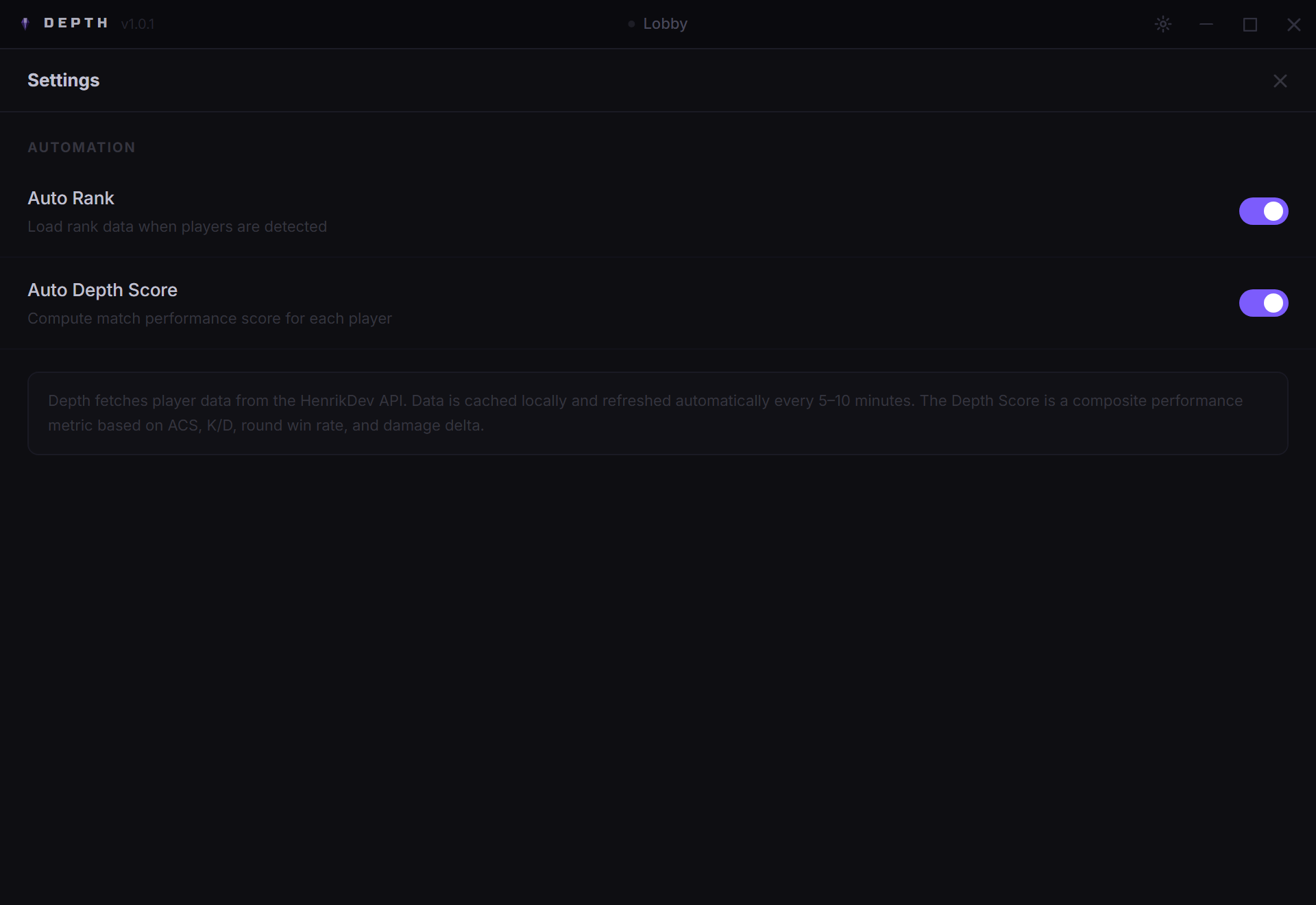Click the v1.0.1 version label

tap(138, 24)
